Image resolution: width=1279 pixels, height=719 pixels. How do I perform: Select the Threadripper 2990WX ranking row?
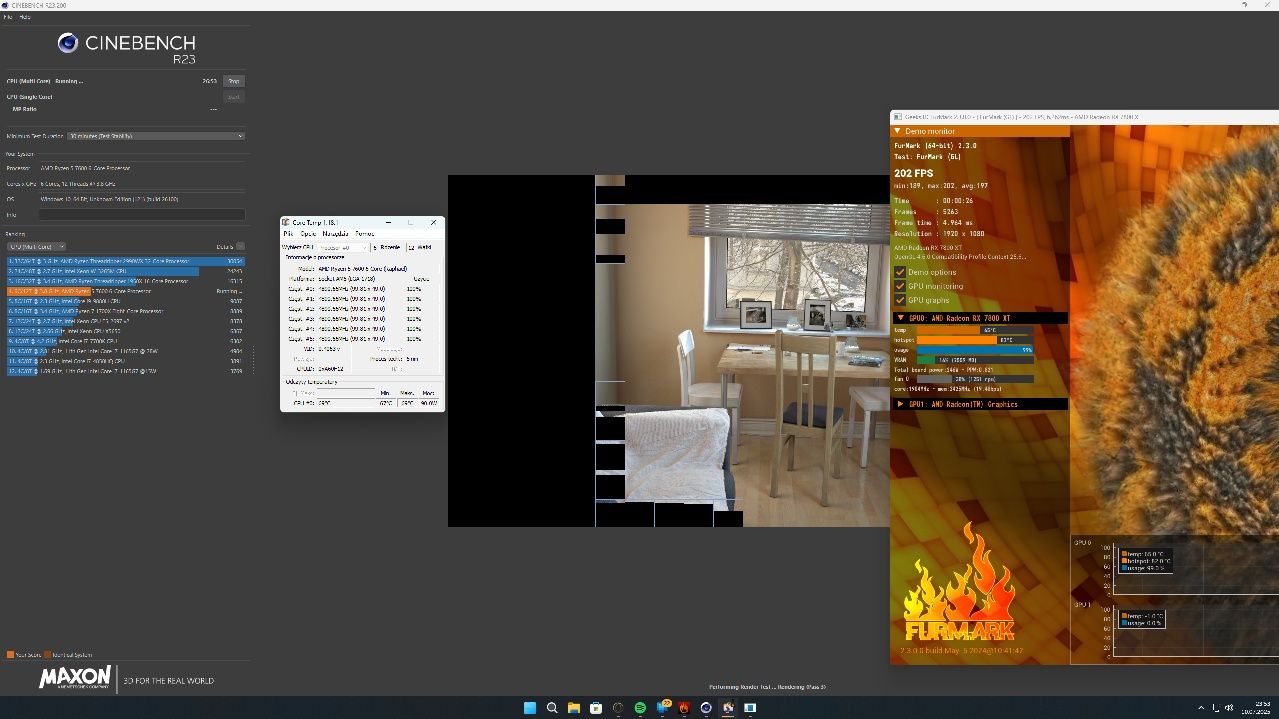point(125,261)
